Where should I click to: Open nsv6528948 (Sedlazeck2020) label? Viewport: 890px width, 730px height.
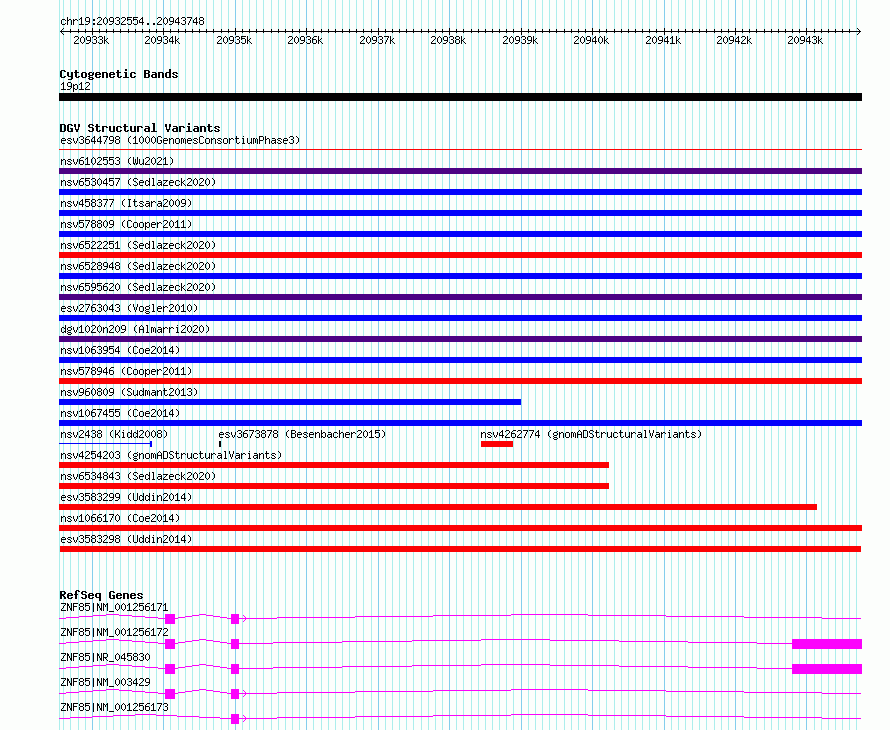point(138,266)
